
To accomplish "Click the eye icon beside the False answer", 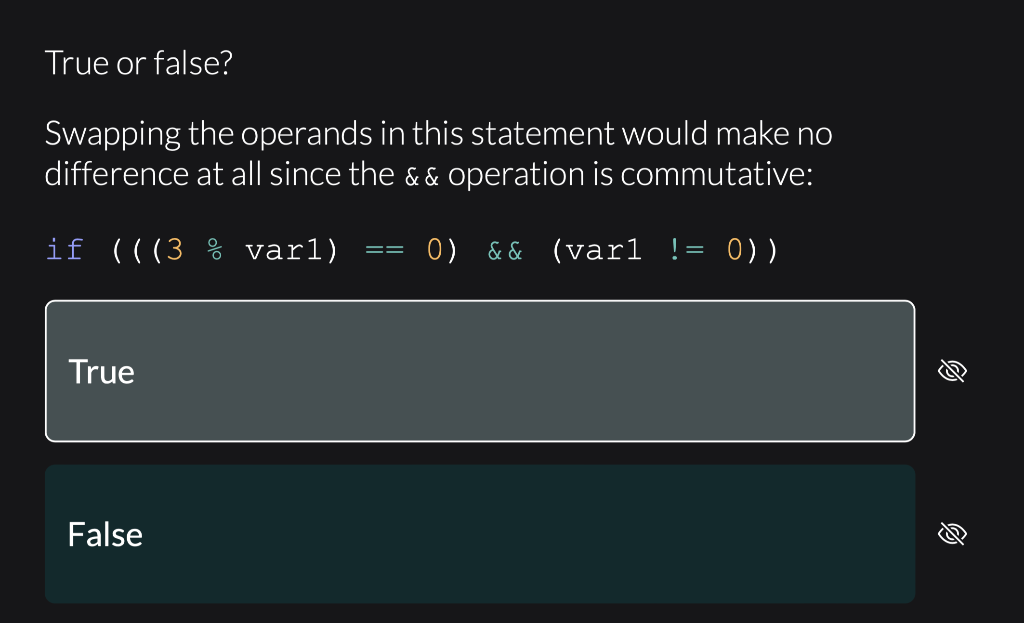I will coord(951,533).
